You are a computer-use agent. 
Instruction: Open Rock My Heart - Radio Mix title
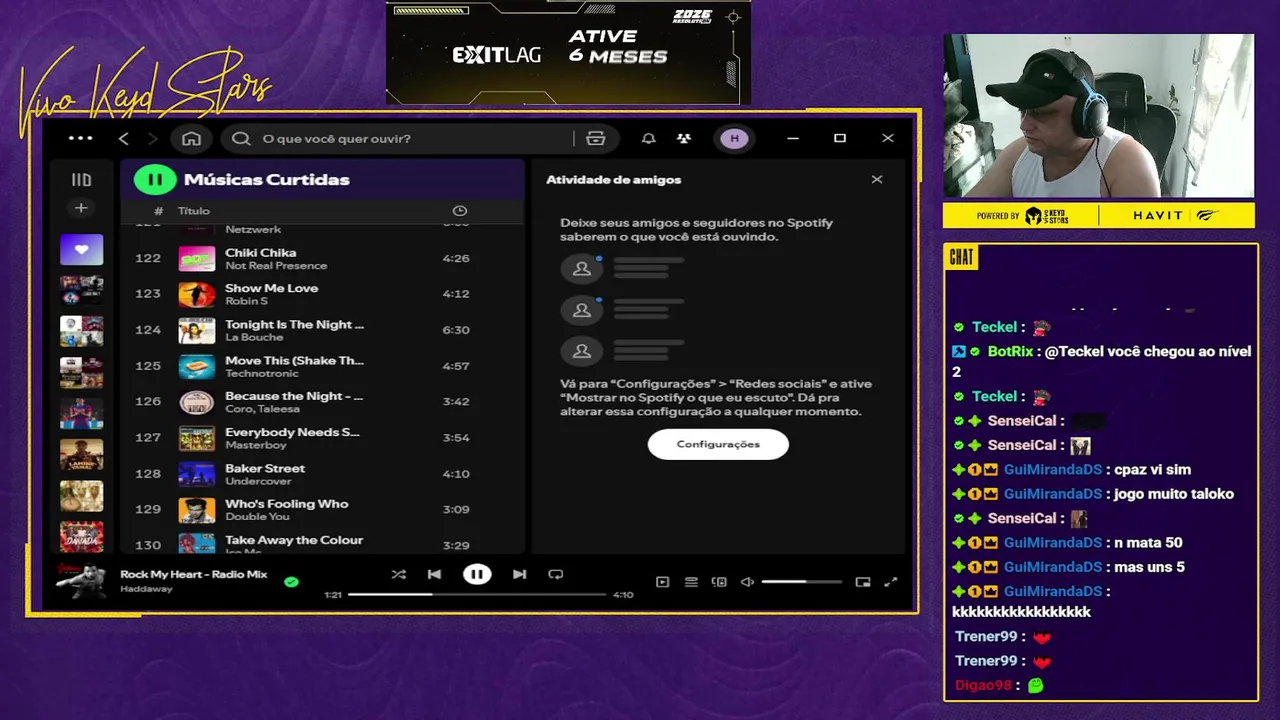click(x=193, y=574)
